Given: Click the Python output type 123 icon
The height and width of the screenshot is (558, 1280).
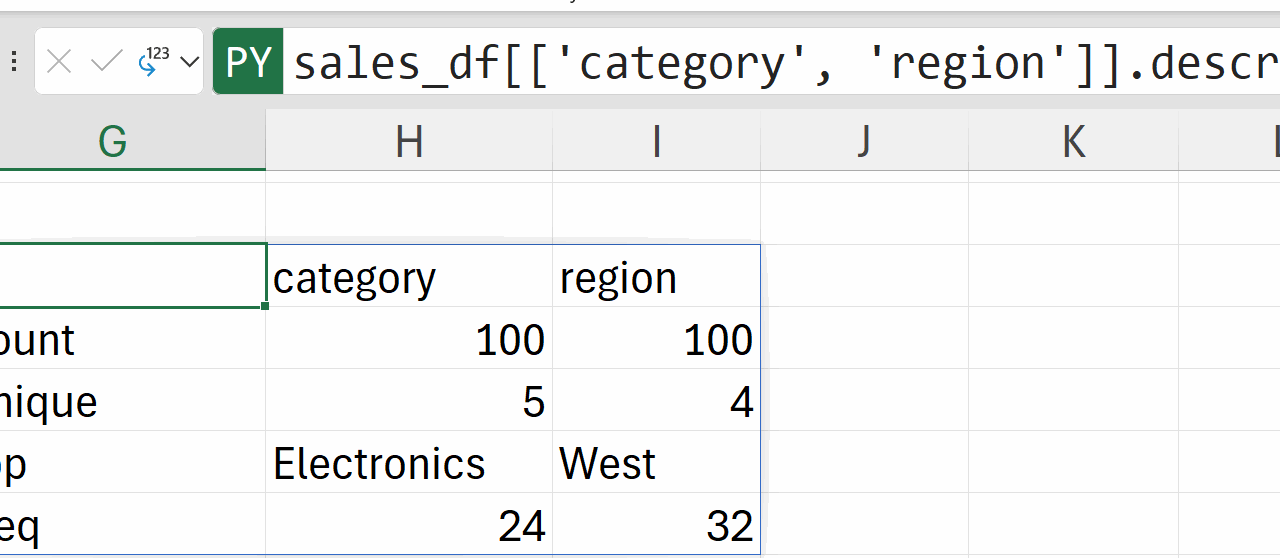Looking at the screenshot, I should [x=153, y=62].
